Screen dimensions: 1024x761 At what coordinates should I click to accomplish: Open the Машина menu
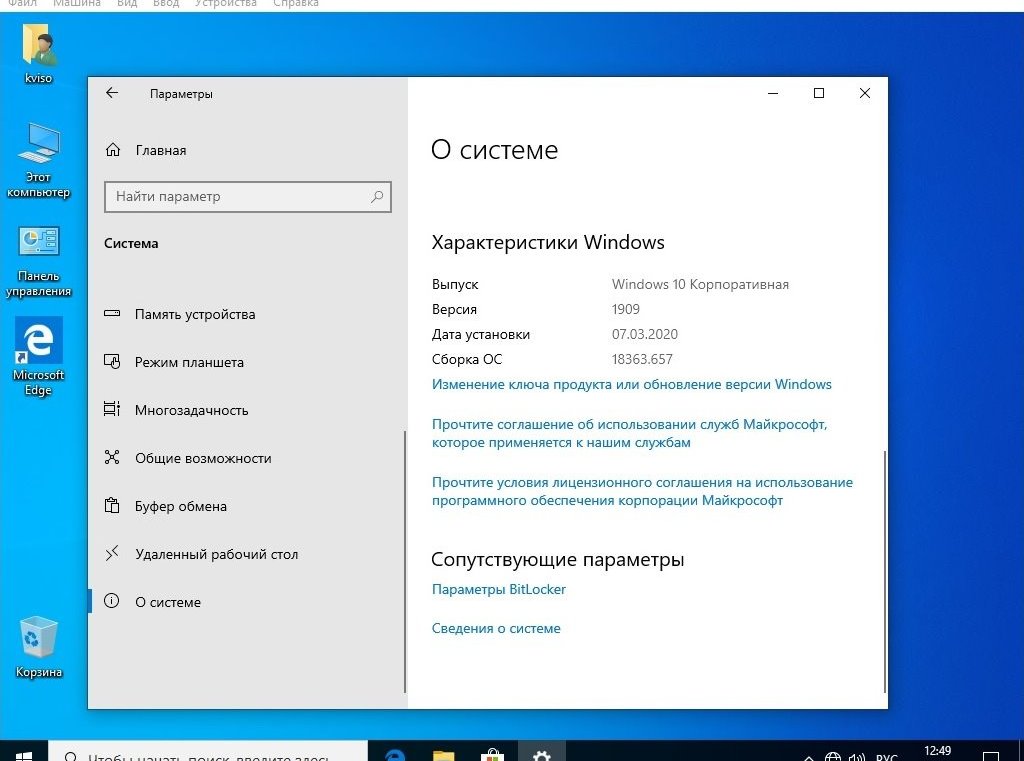76,4
